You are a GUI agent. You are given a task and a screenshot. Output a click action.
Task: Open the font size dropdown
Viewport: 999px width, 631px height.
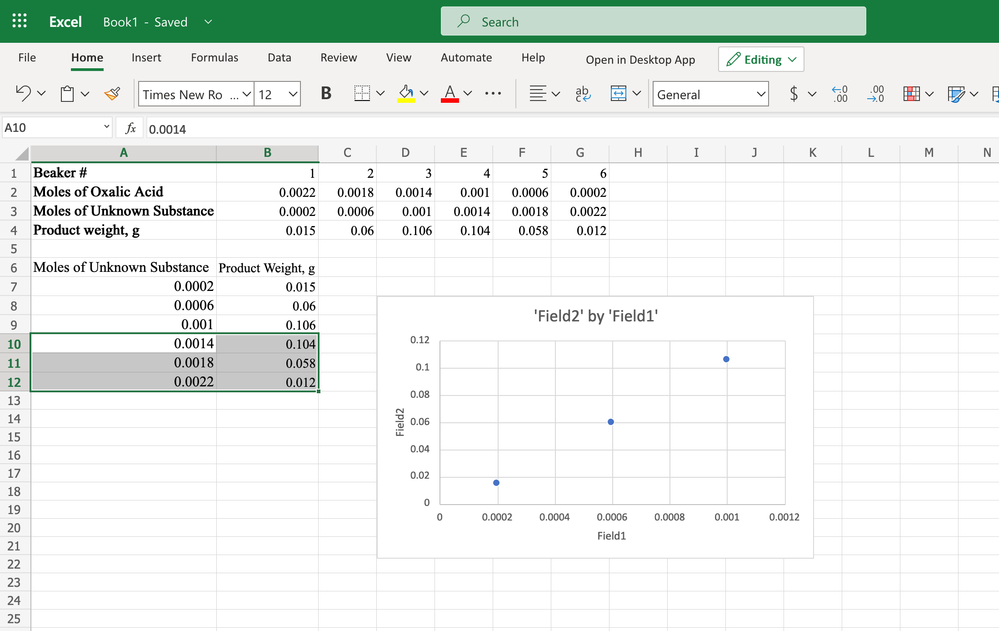[x=292, y=94]
